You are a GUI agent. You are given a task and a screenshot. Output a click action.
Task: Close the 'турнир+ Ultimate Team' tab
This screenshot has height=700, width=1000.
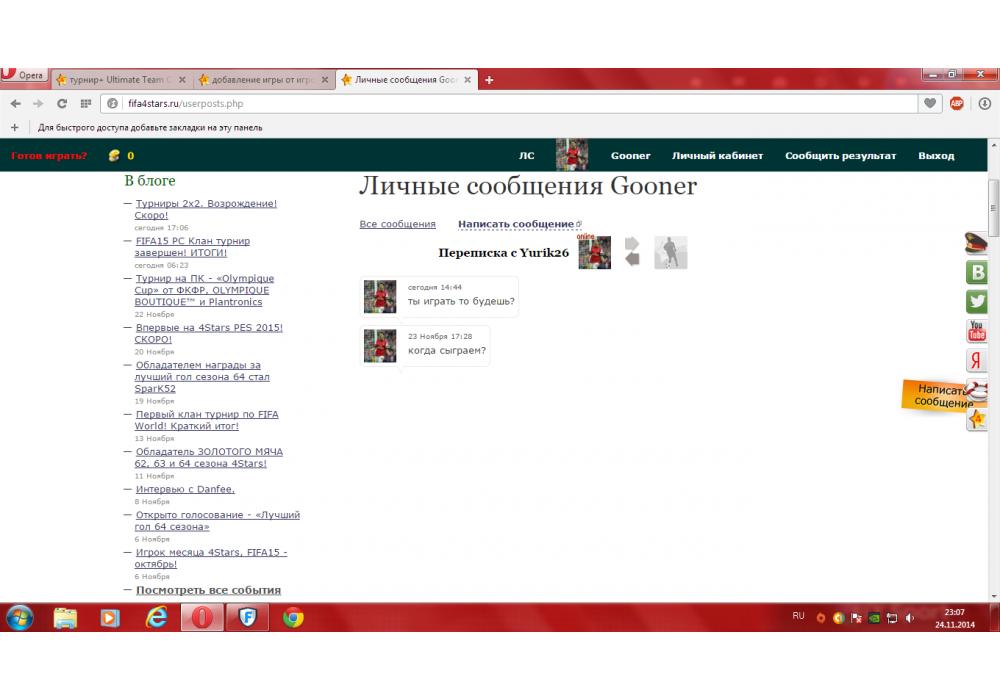182,80
